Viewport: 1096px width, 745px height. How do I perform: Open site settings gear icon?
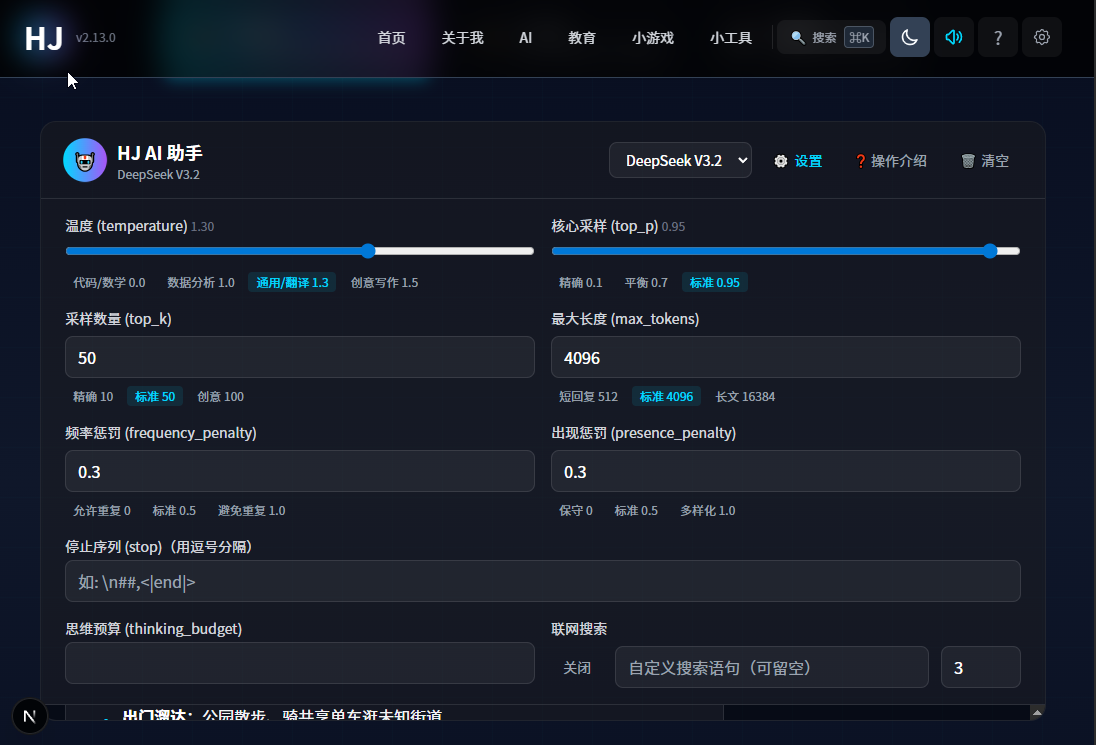pyautogui.click(x=1041, y=37)
